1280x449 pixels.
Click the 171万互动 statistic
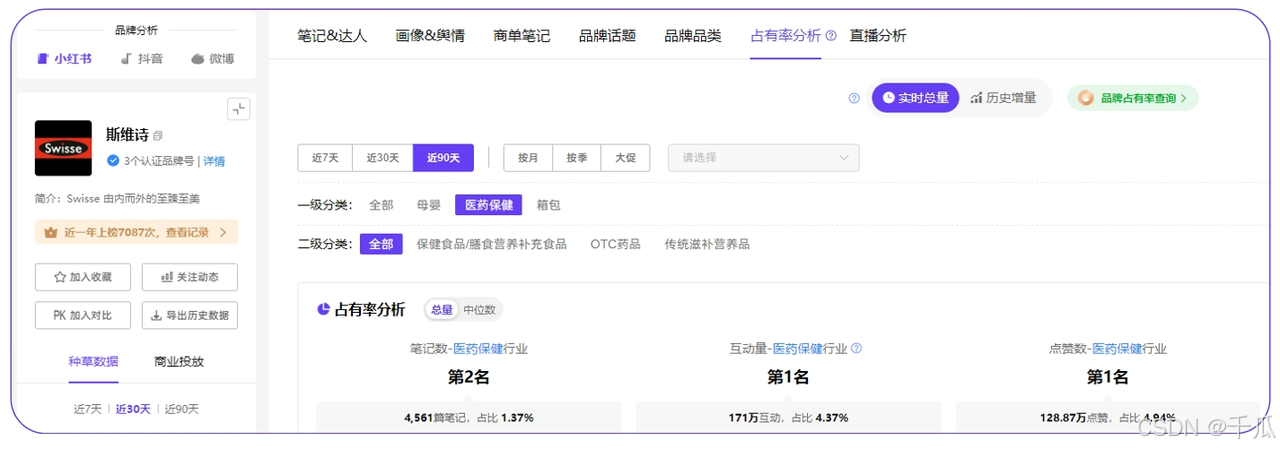point(788,418)
